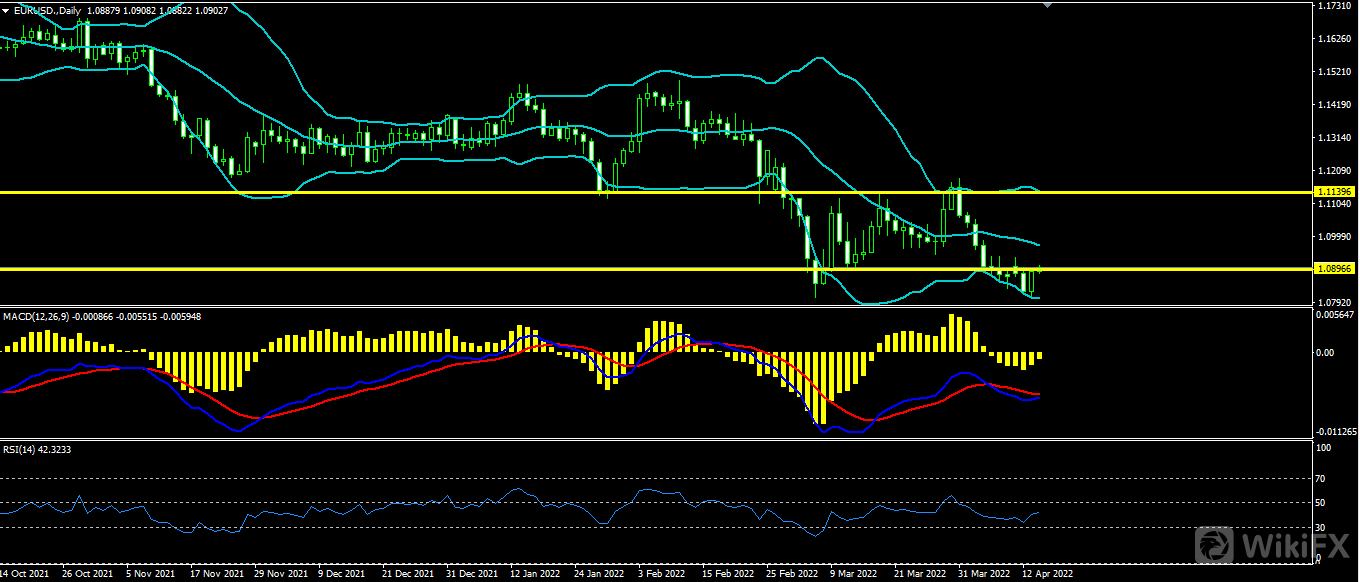Click the chart shift triangle marker at top
The width and height of the screenshot is (1360, 582).
point(1047,5)
